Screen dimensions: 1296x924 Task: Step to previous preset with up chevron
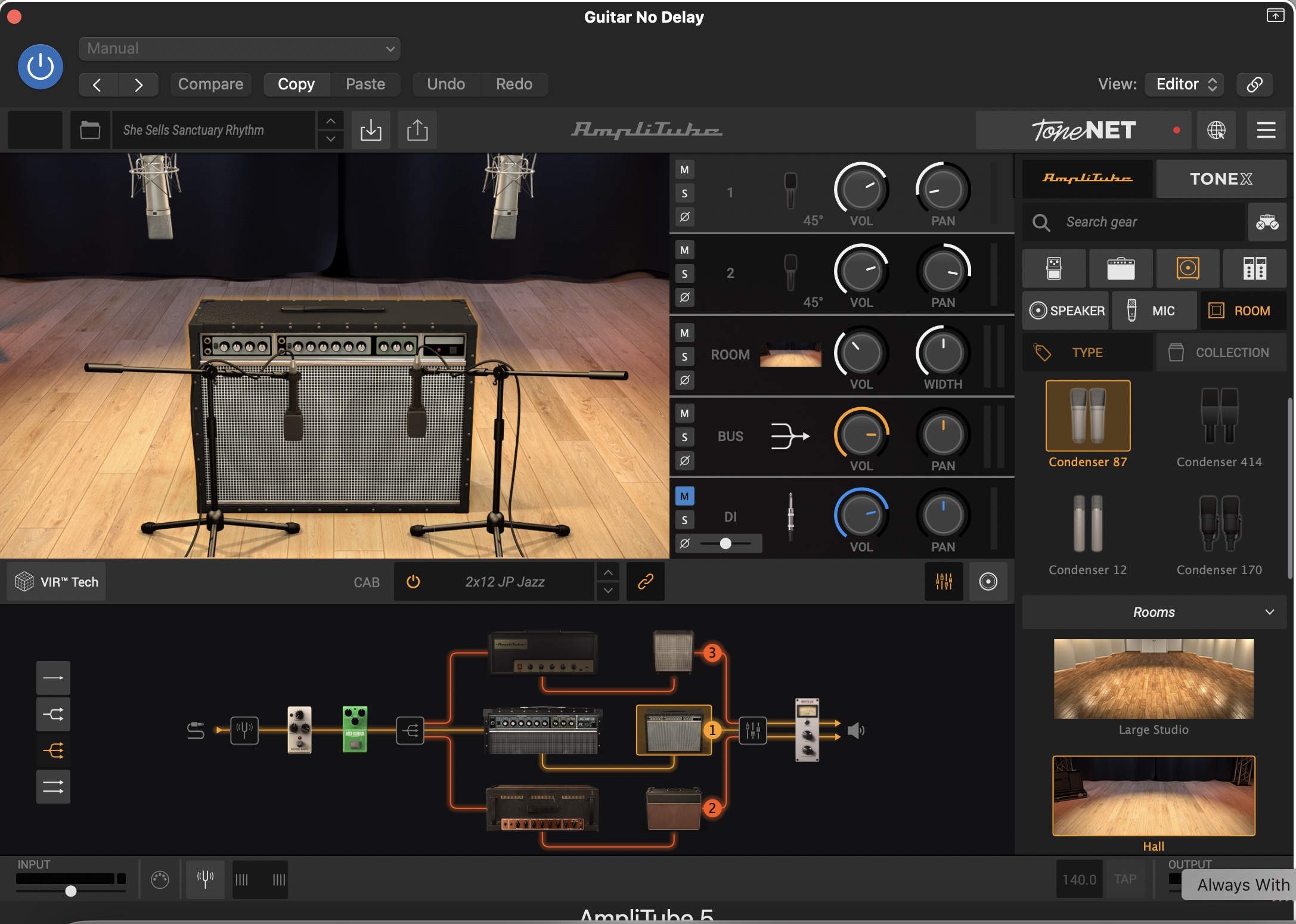pyautogui.click(x=330, y=121)
